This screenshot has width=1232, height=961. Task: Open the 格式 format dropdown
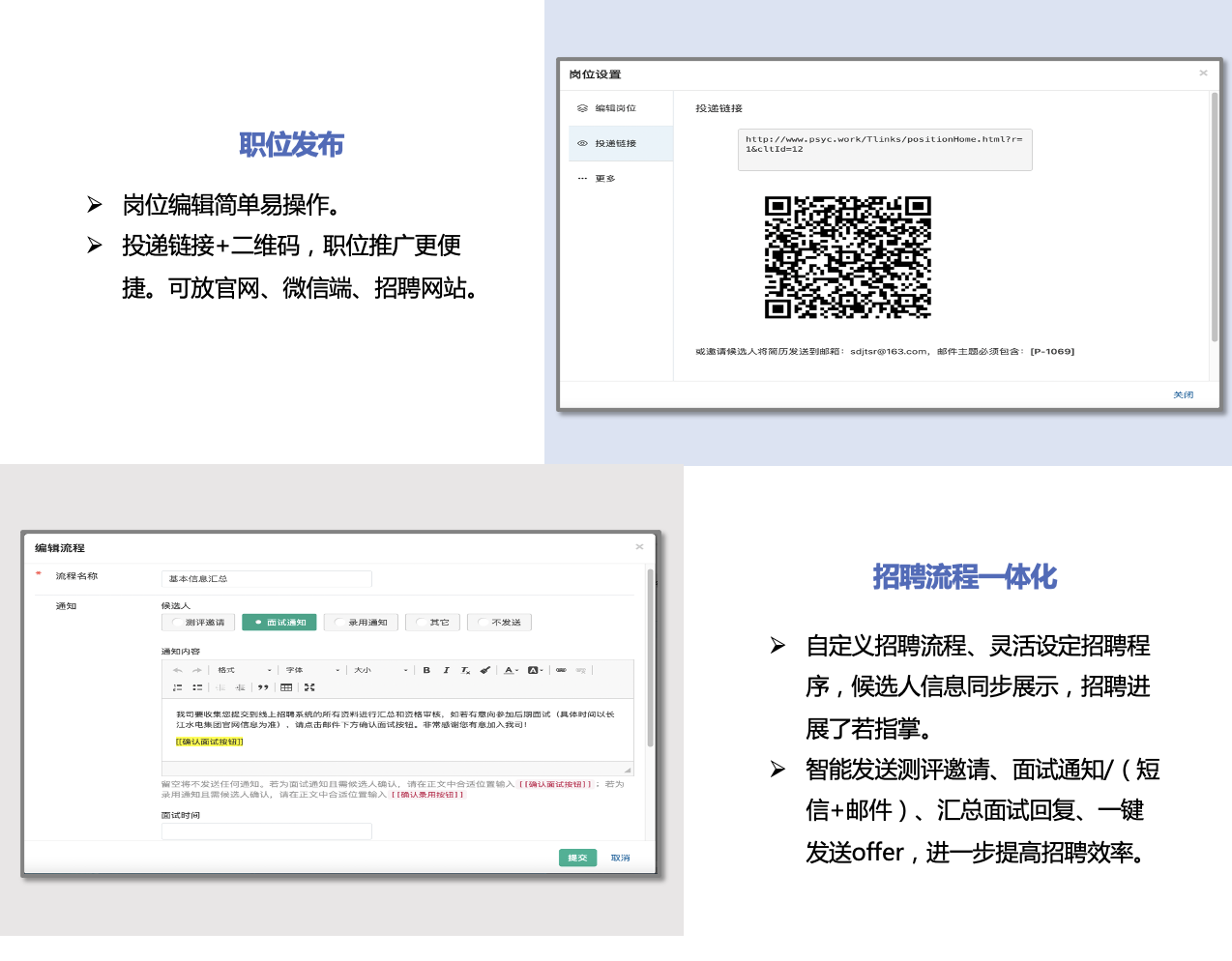coord(244,670)
